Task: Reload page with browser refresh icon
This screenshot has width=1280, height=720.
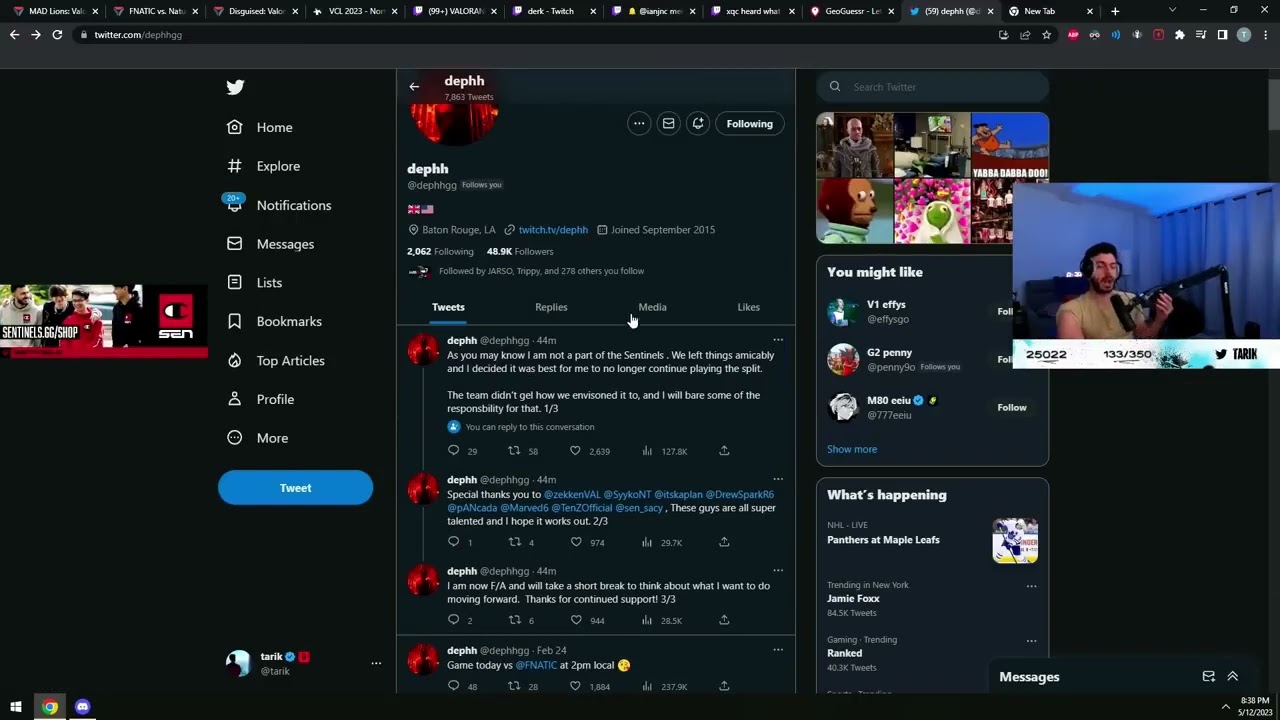Action: point(57,35)
